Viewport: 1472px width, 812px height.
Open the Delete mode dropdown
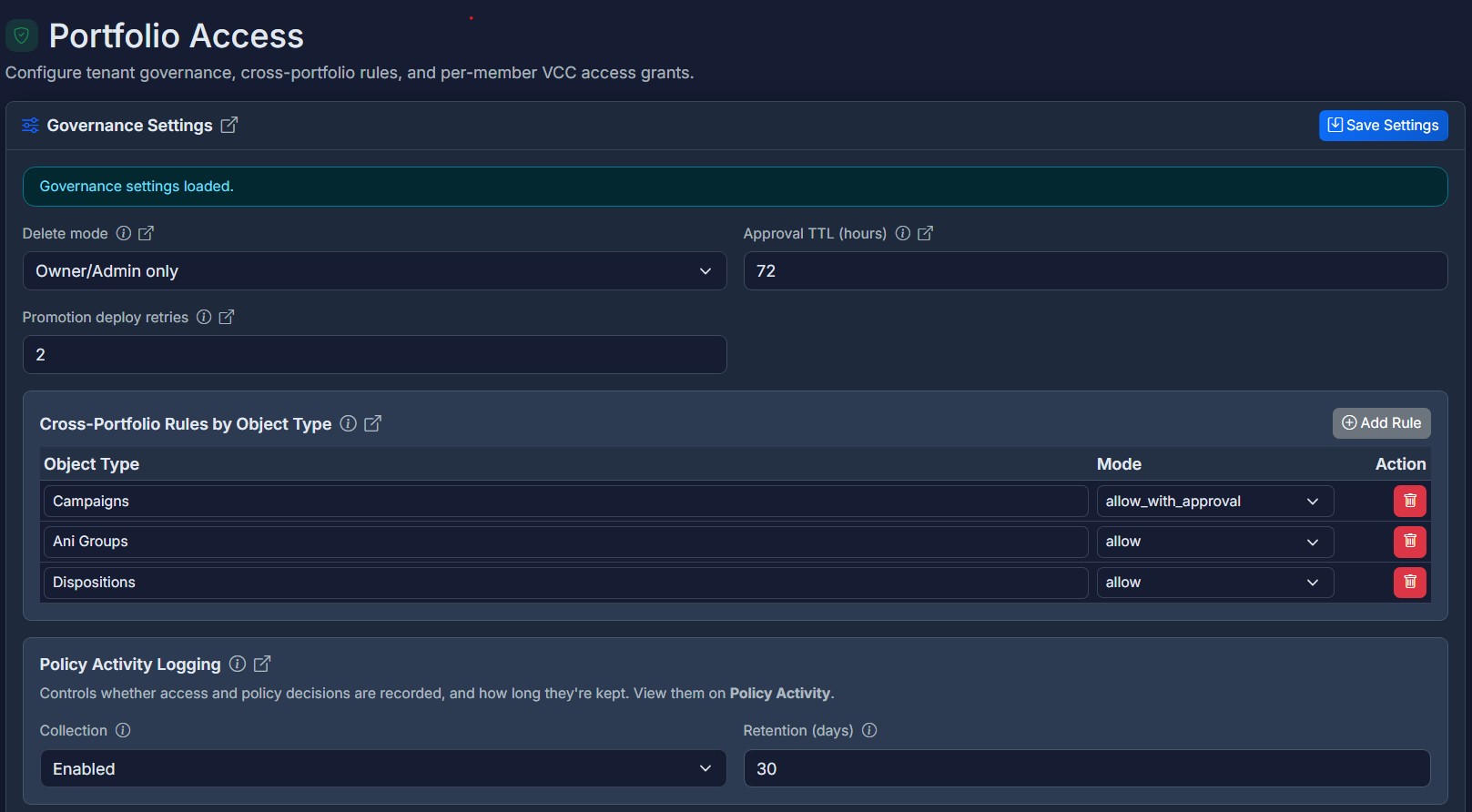(374, 271)
